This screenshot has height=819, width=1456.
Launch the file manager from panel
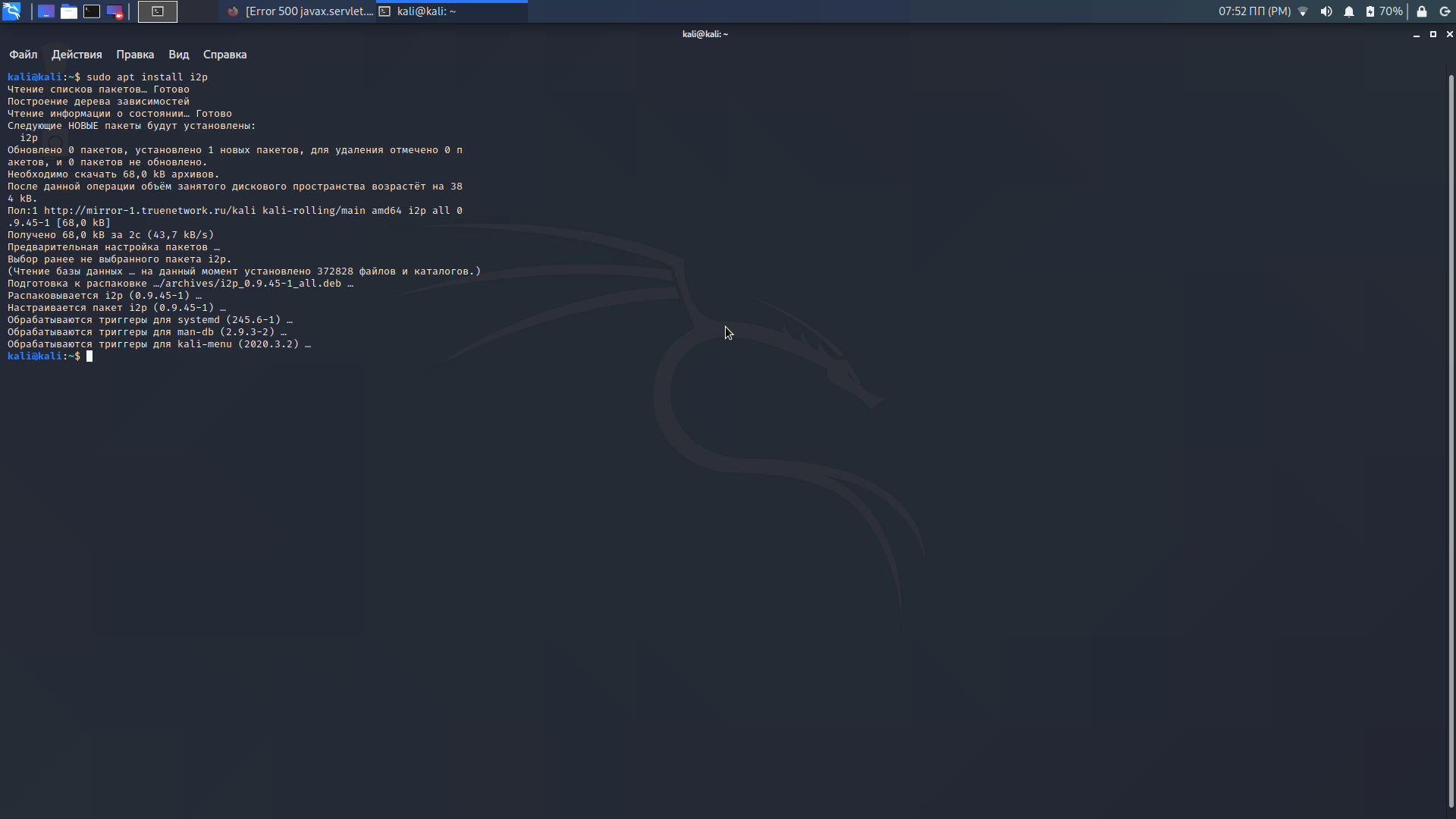click(69, 11)
